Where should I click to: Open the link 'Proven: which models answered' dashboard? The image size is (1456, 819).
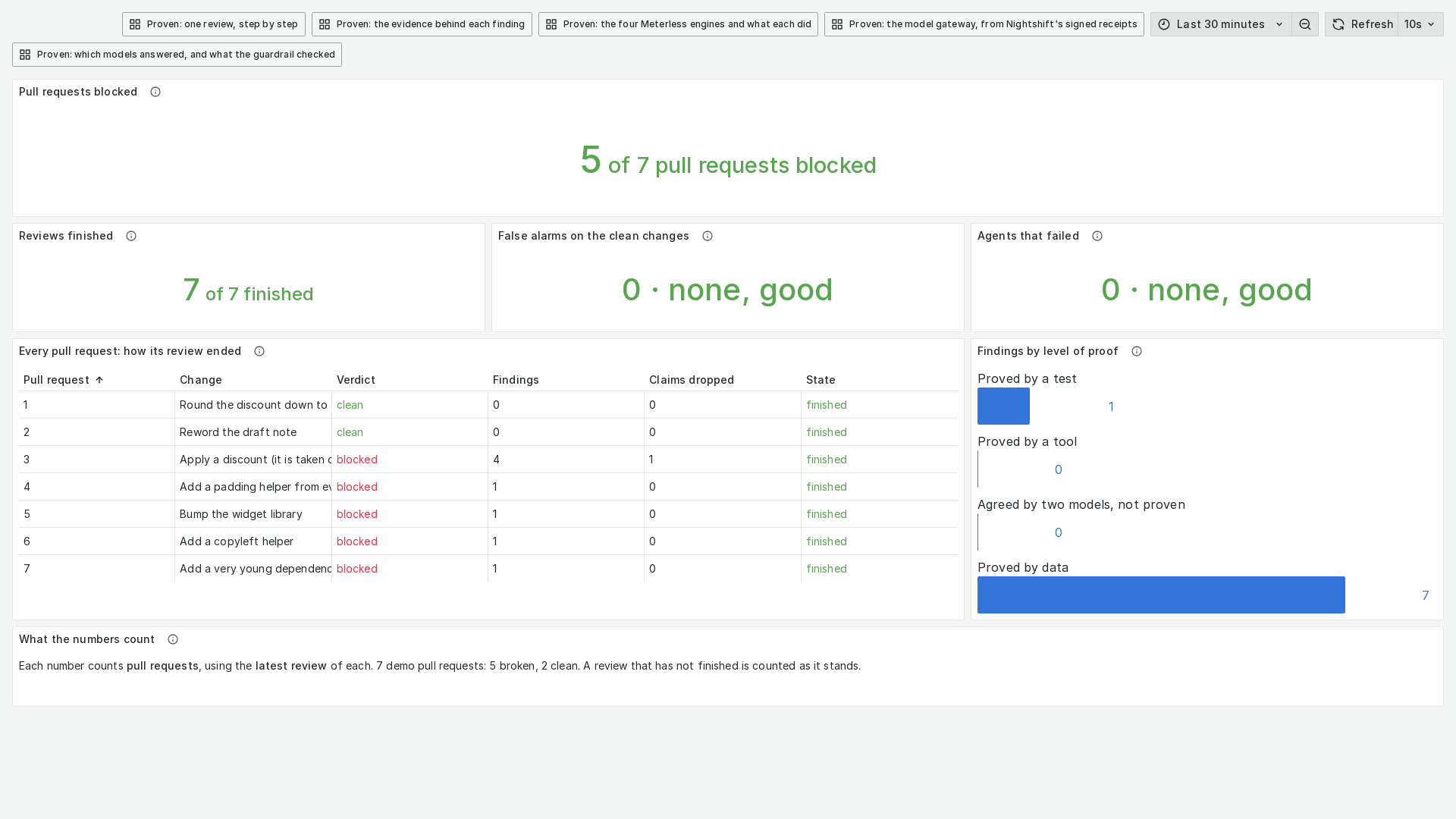pos(177,55)
